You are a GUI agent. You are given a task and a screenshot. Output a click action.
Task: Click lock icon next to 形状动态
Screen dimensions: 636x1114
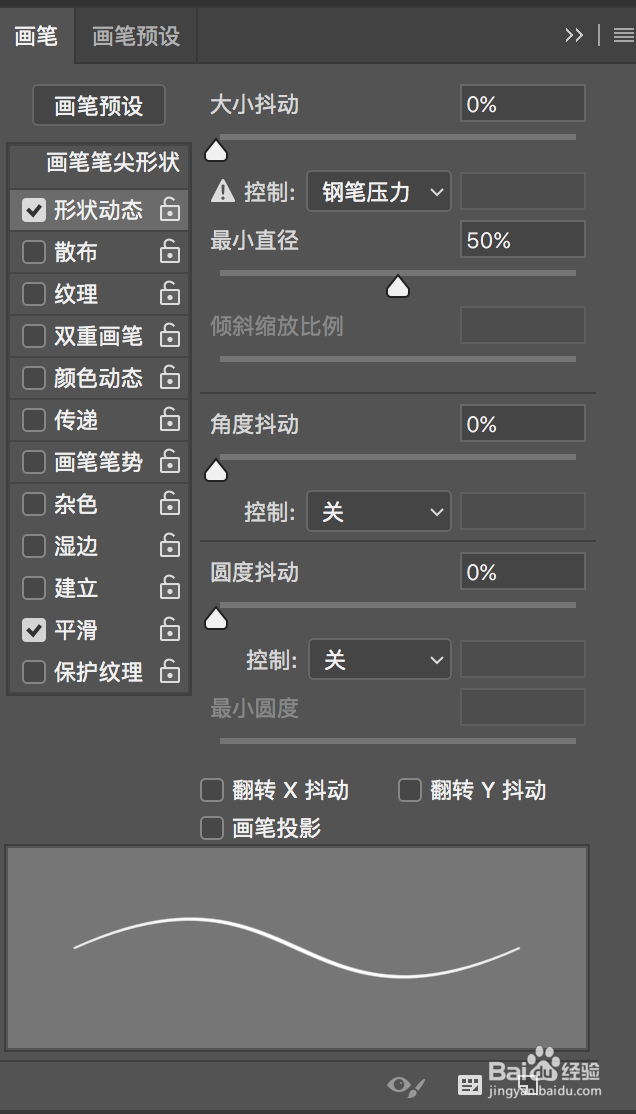[170, 210]
